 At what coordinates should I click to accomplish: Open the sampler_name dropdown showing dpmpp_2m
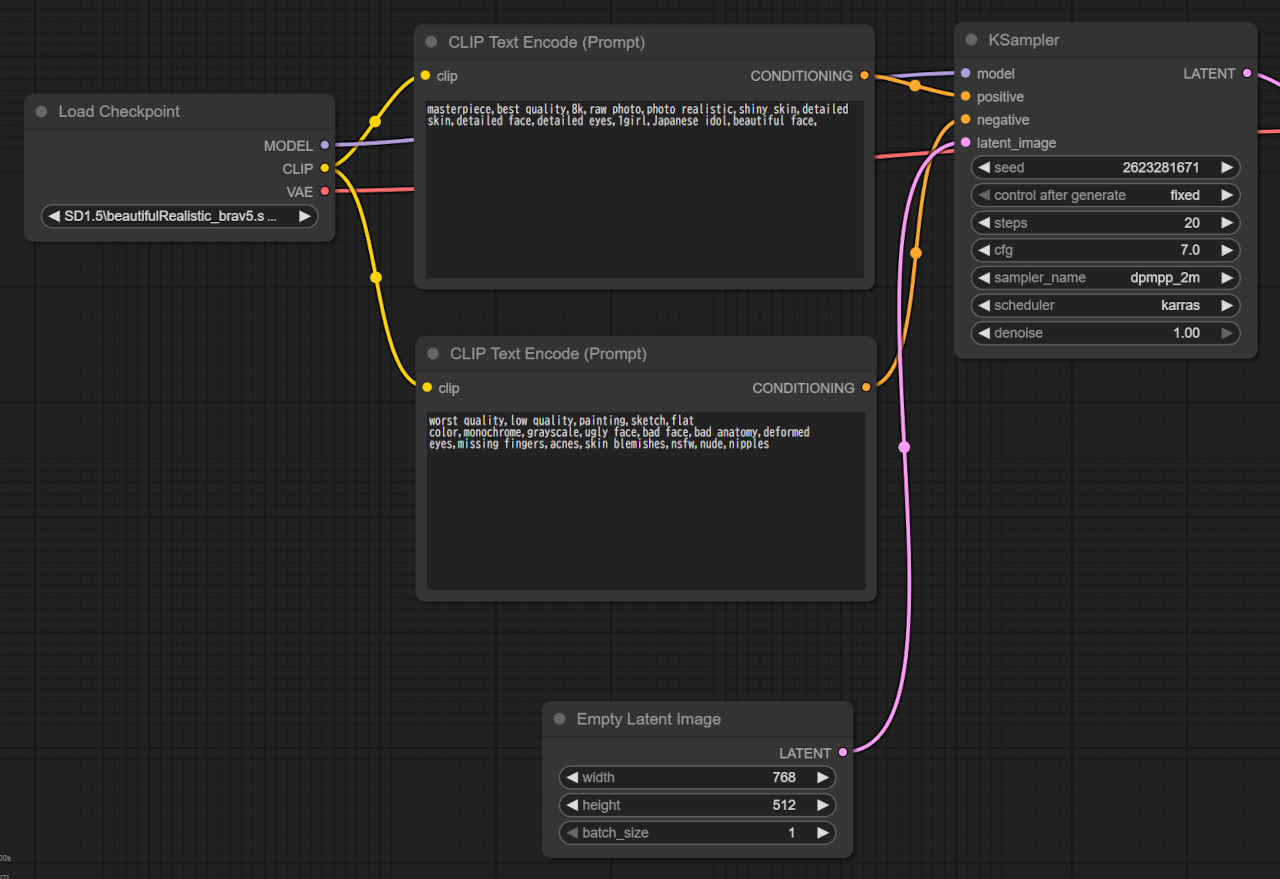1105,278
